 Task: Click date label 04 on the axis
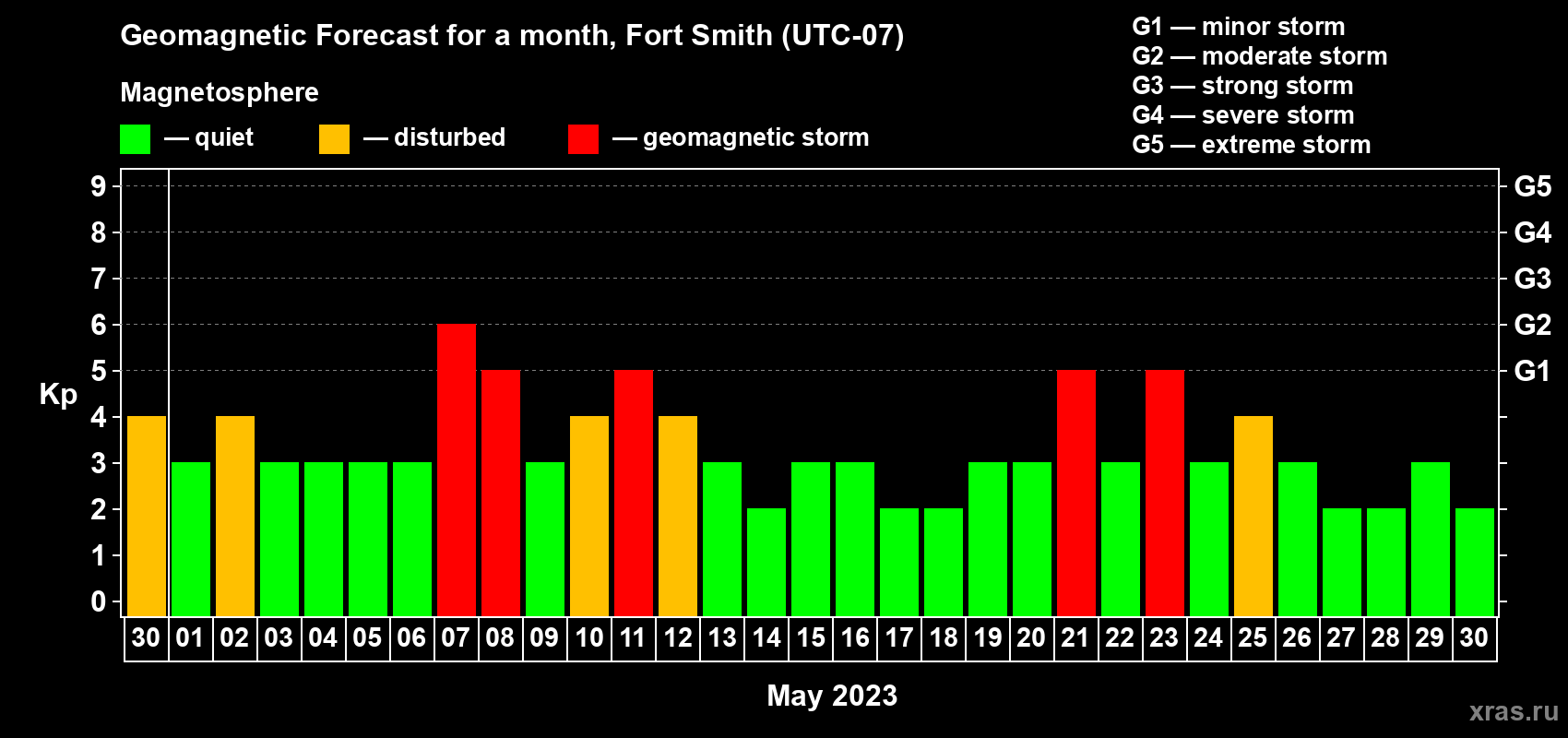tap(323, 638)
